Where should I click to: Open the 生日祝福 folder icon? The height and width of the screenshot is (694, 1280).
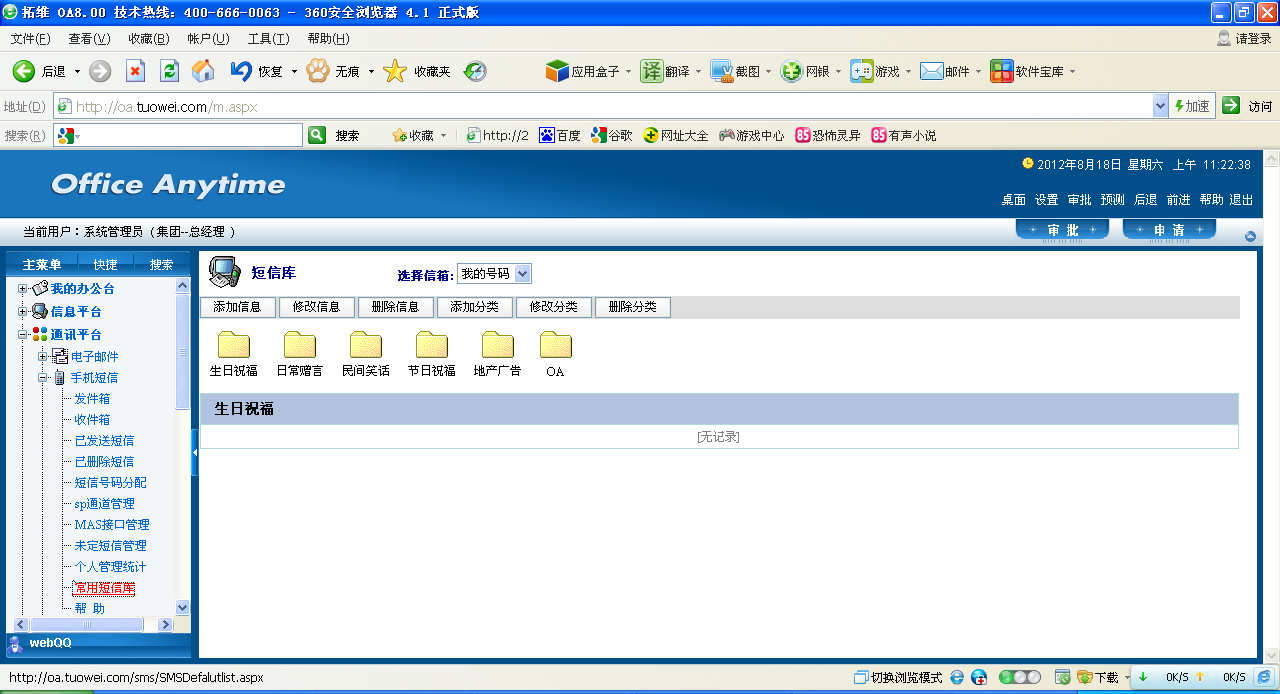point(234,345)
